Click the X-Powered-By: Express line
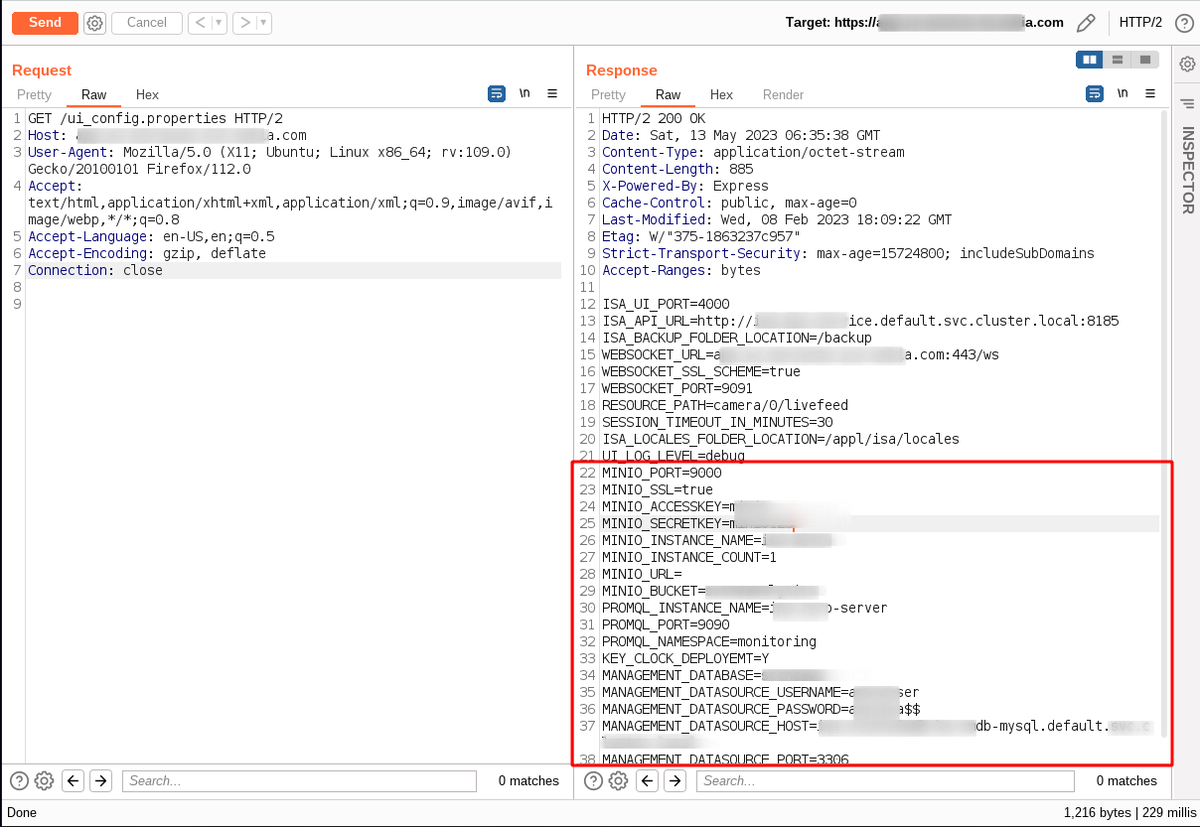 click(685, 186)
